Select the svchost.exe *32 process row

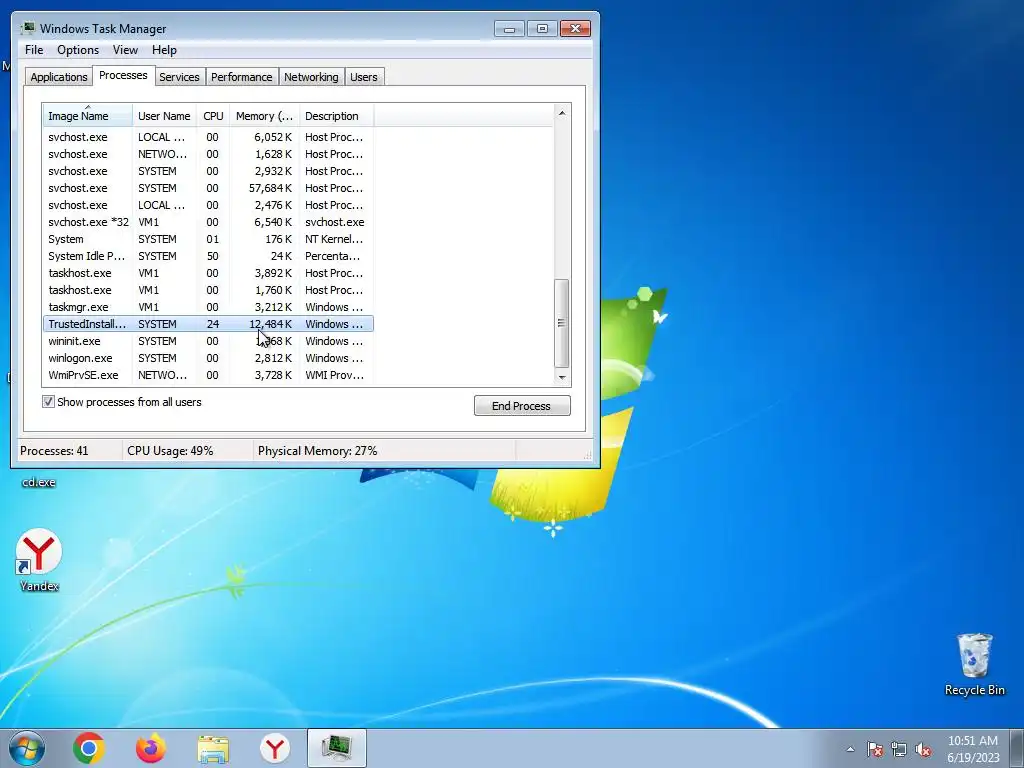(208, 222)
